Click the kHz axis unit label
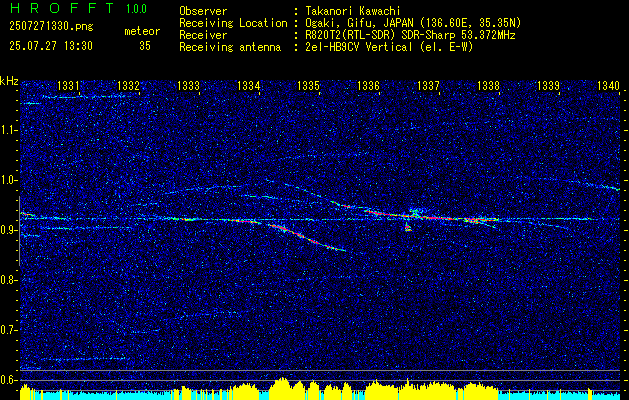 pyautogui.click(x=9, y=81)
